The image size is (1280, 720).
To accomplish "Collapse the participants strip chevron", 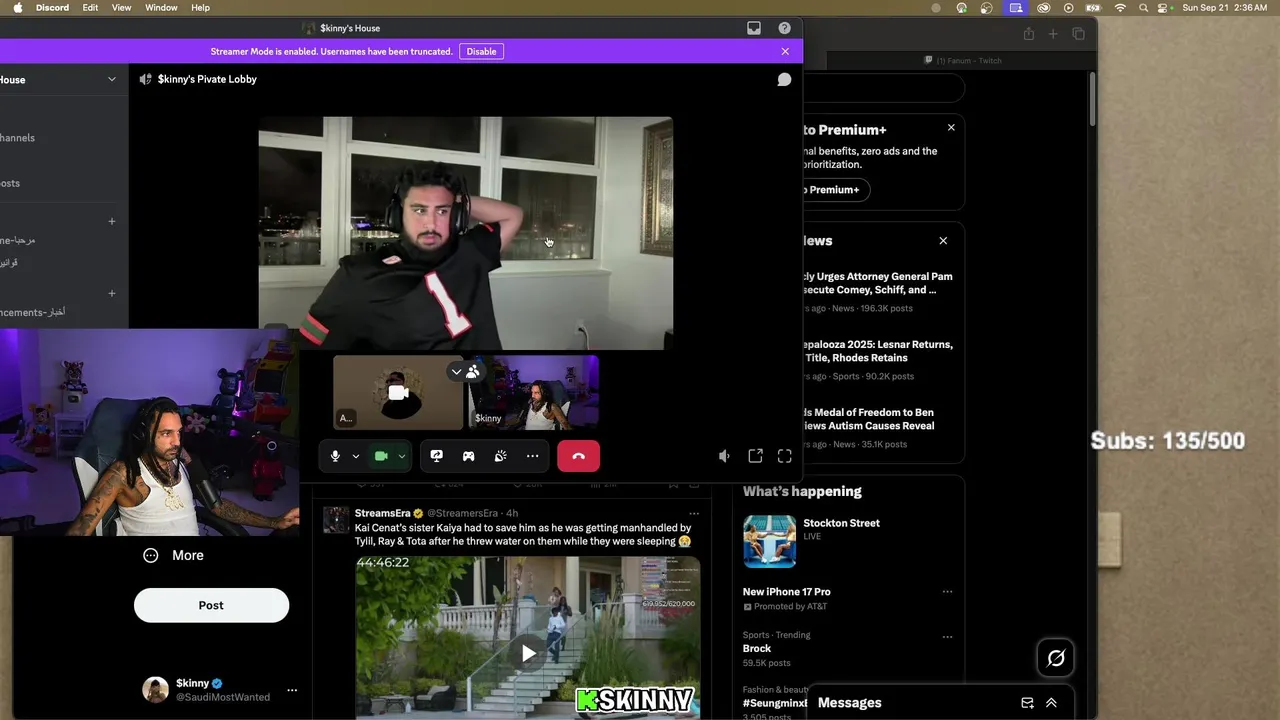I will [x=456, y=372].
